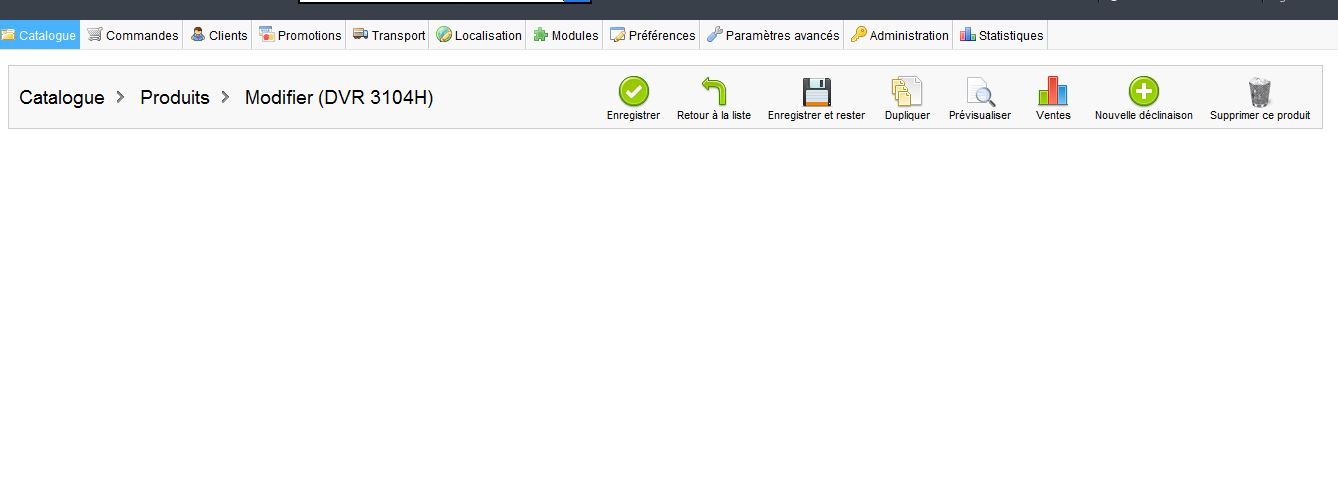The height and width of the screenshot is (488, 1338).
Task: Open the Prévisualiser magnifier icon
Action: point(980,92)
